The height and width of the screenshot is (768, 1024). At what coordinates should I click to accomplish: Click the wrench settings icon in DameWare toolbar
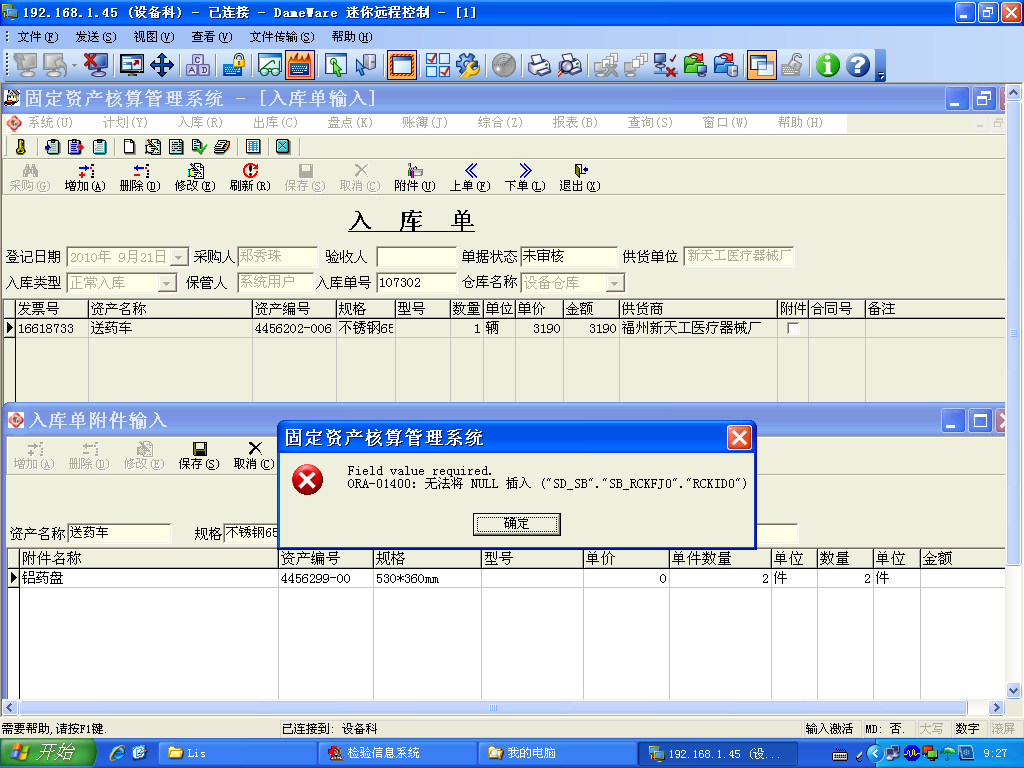coord(468,65)
